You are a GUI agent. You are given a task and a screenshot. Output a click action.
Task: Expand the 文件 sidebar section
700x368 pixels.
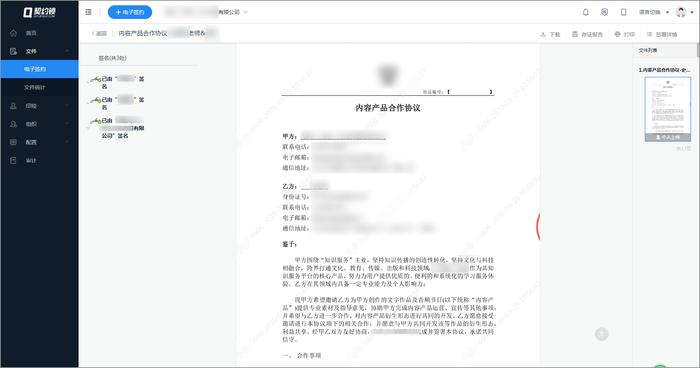coord(39,51)
